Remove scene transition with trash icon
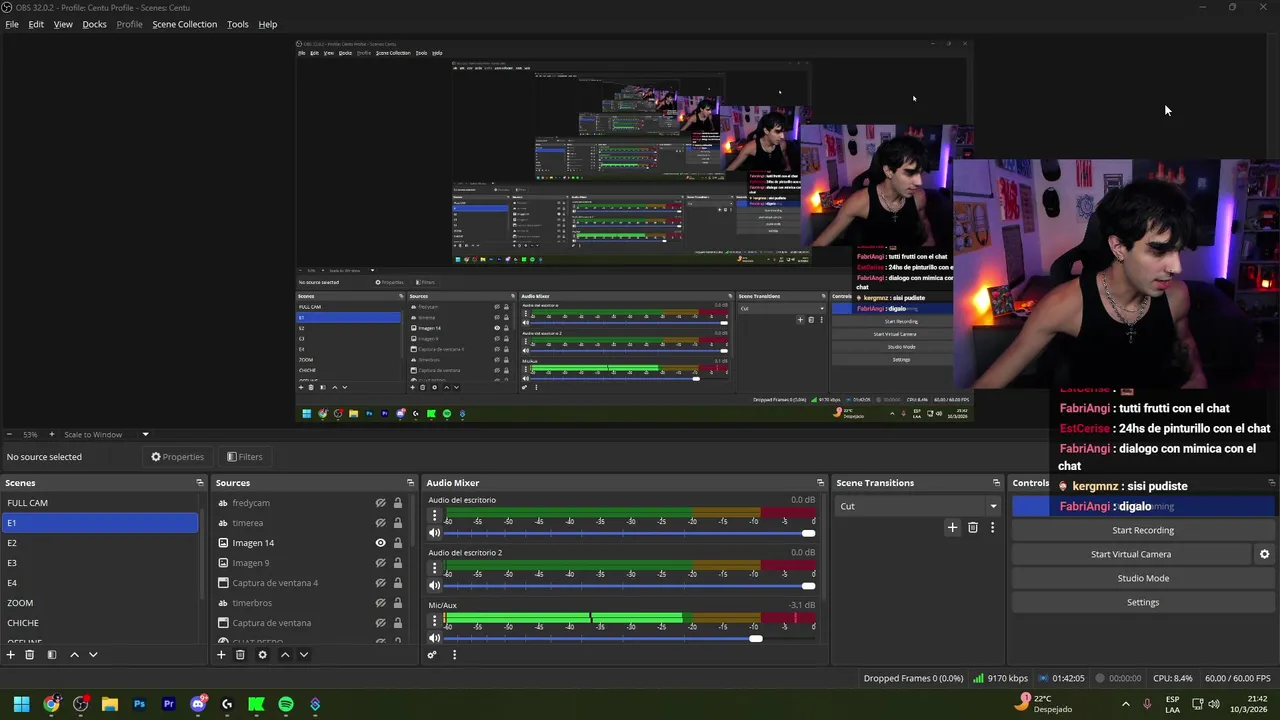The width and height of the screenshot is (1280, 720). pos(973,527)
